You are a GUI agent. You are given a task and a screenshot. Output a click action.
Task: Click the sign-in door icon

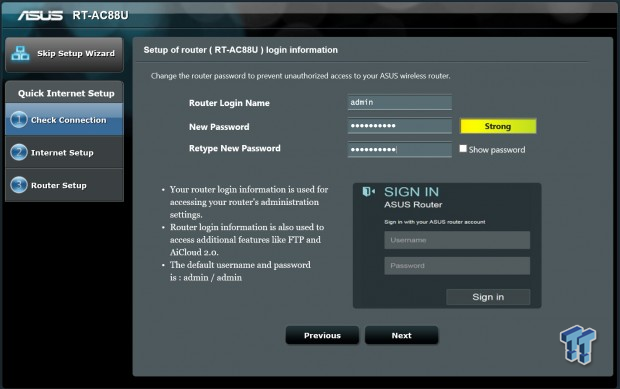369,192
